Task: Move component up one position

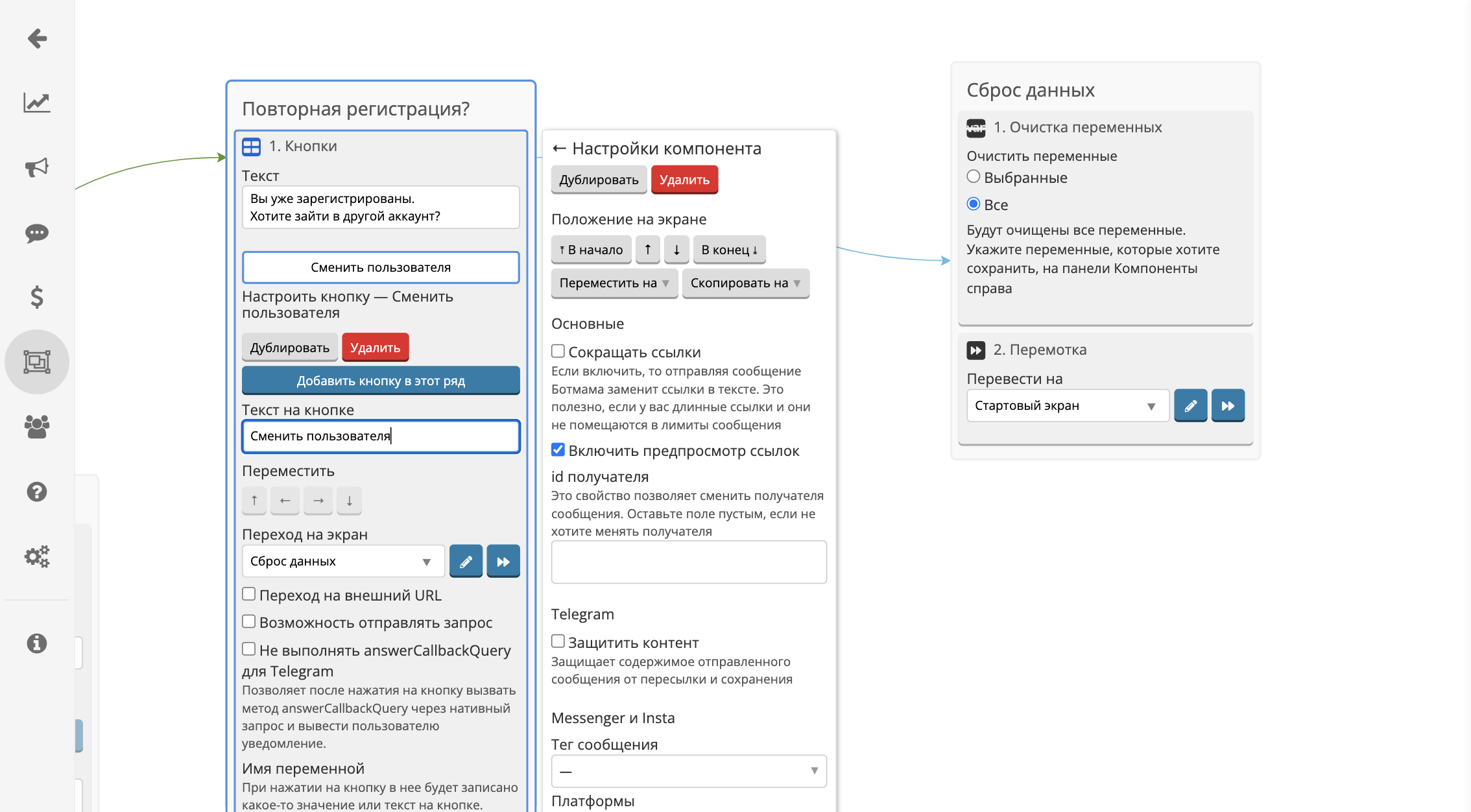Action: click(x=647, y=250)
